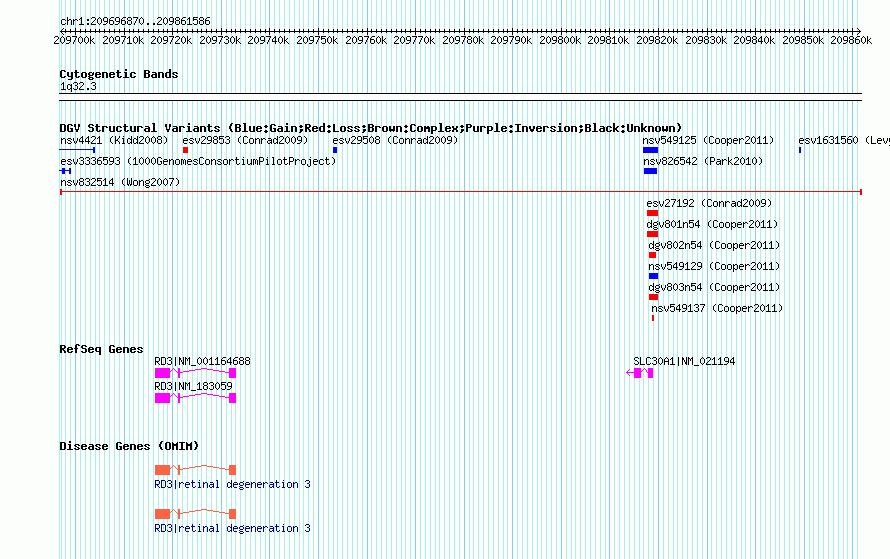
Task: Click the RefSeq Genes track title
Action: click(101, 349)
